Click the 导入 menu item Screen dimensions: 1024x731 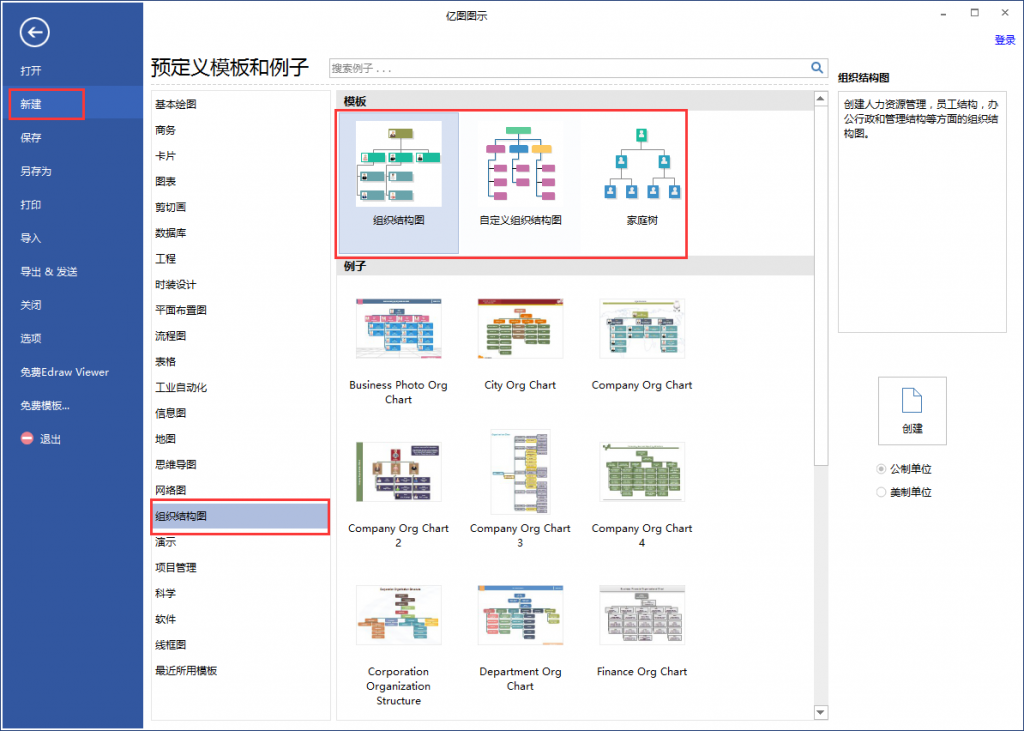point(31,238)
